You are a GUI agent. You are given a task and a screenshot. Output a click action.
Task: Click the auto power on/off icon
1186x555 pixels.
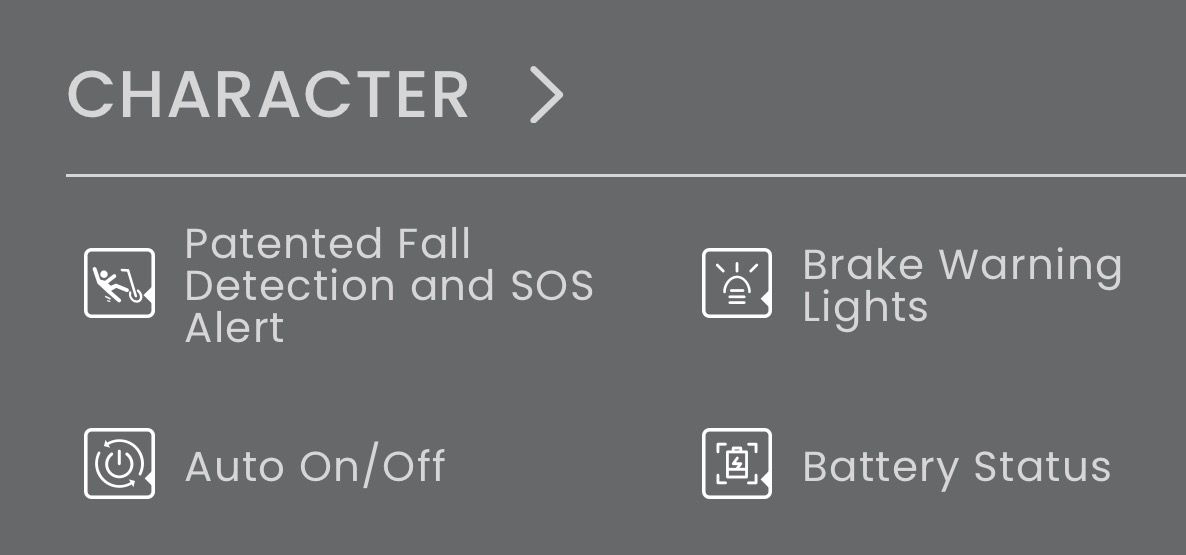click(x=119, y=463)
